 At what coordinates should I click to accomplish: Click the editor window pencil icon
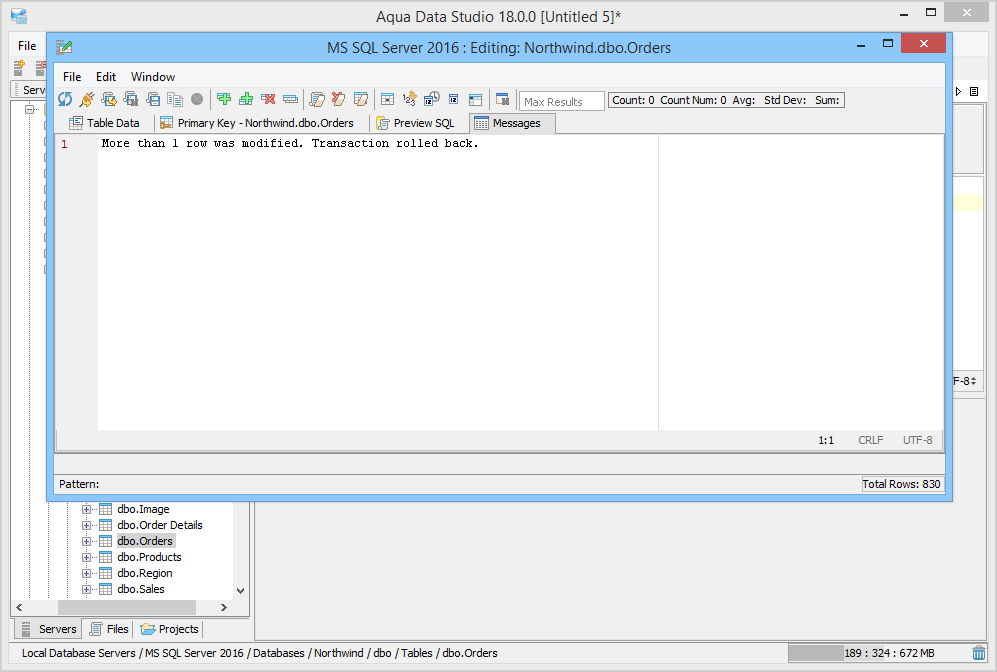tap(64, 47)
